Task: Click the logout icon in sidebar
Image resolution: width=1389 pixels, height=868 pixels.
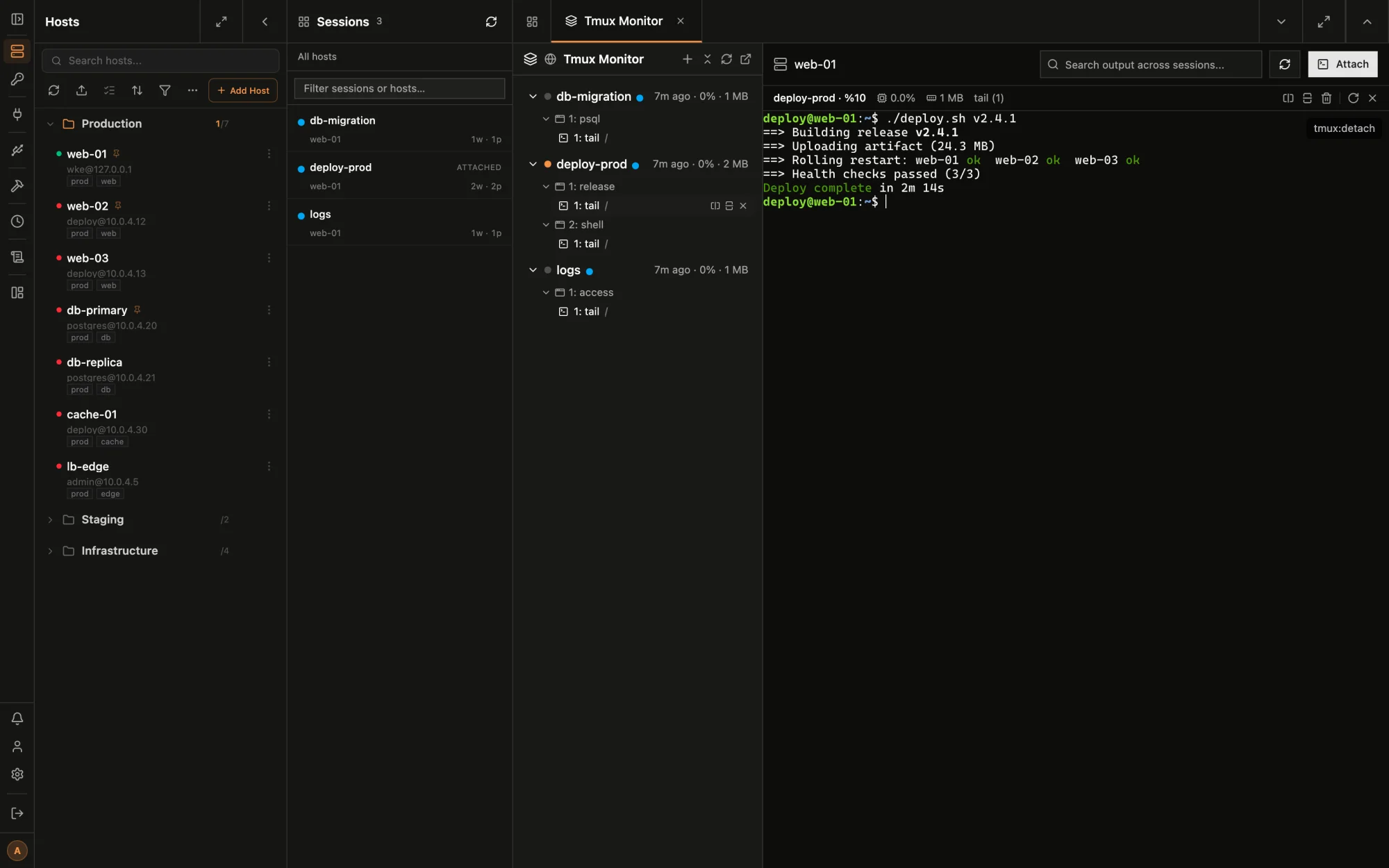Action: pyautogui.click(x=17, y=813)
